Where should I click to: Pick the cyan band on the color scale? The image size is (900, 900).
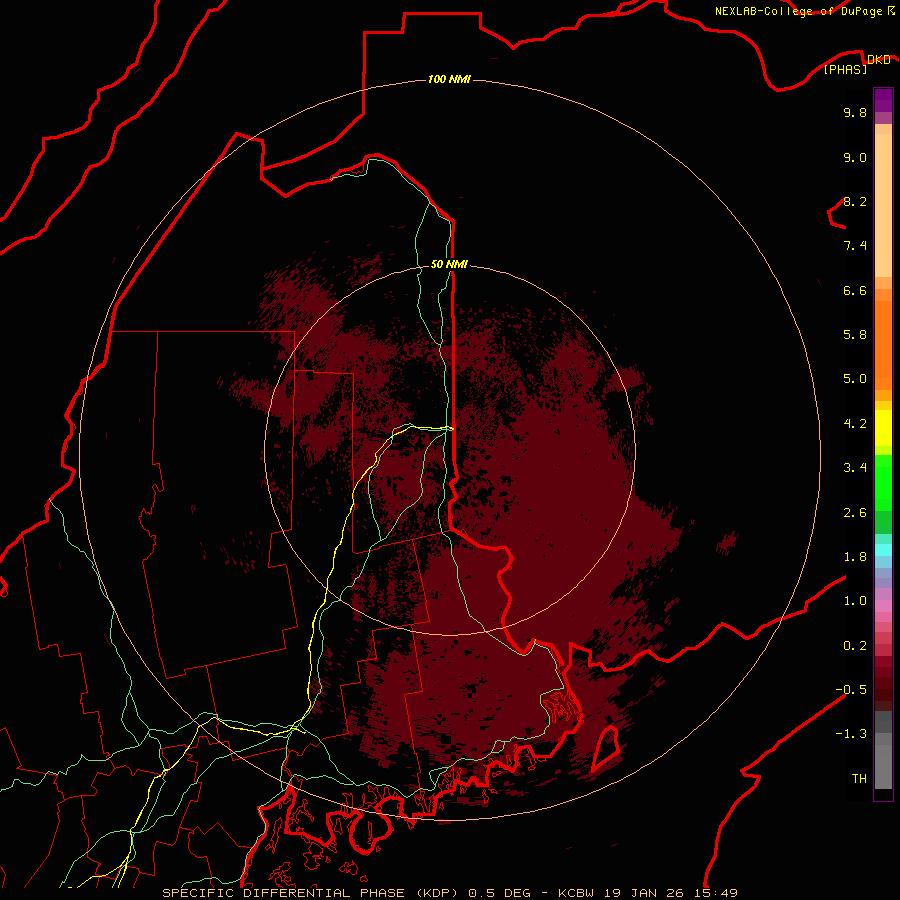coord(883,550)
